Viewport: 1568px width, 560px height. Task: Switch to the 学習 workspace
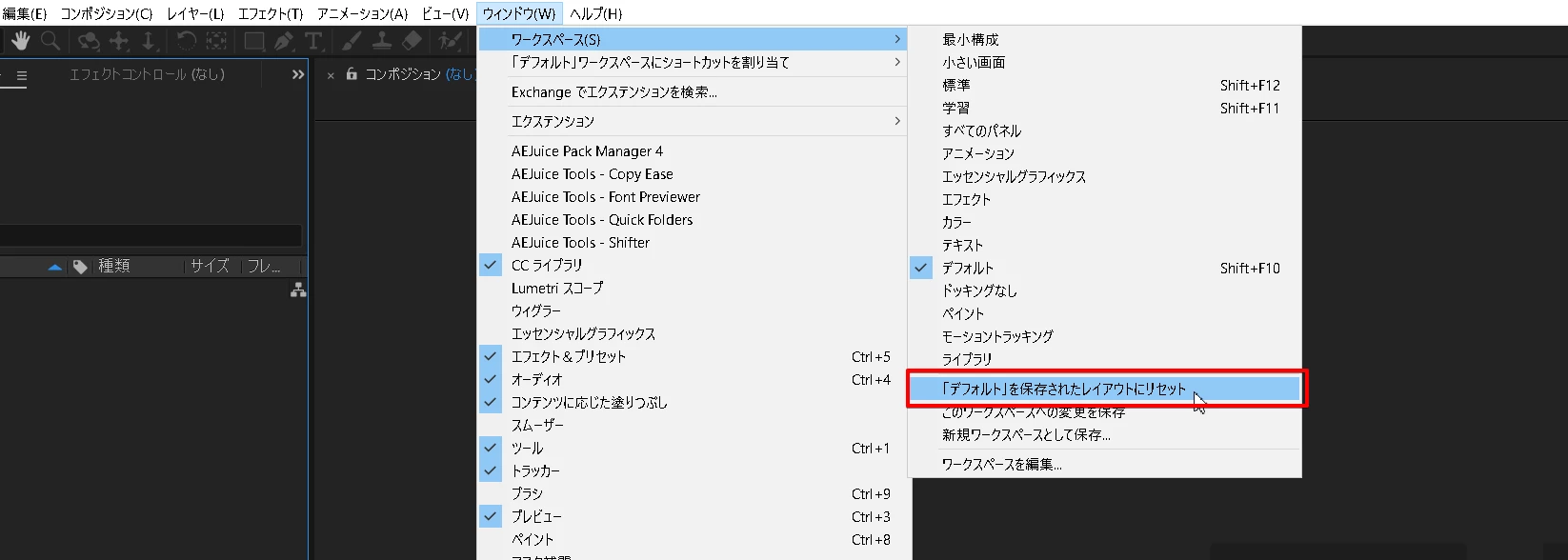pos(1105,109)
